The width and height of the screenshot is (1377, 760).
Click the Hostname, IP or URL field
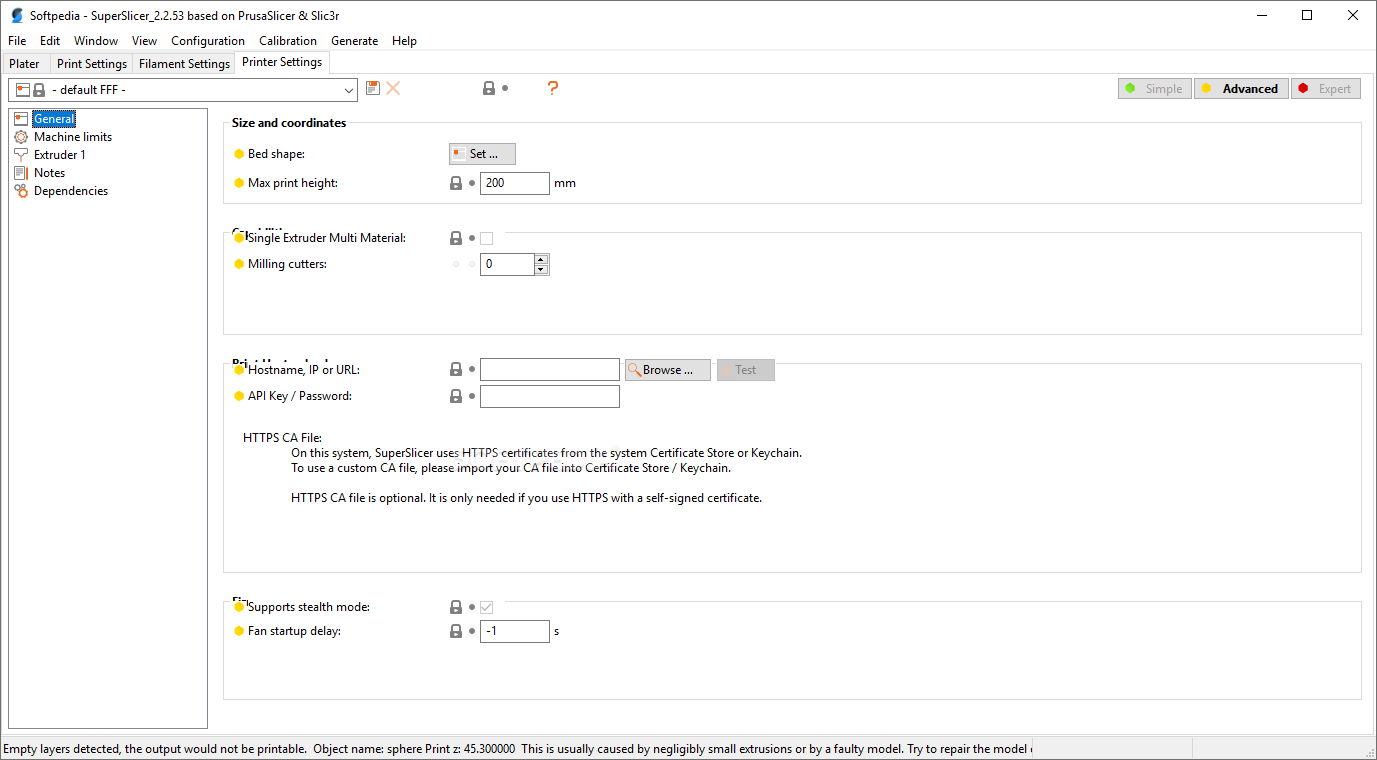point(550,370)
